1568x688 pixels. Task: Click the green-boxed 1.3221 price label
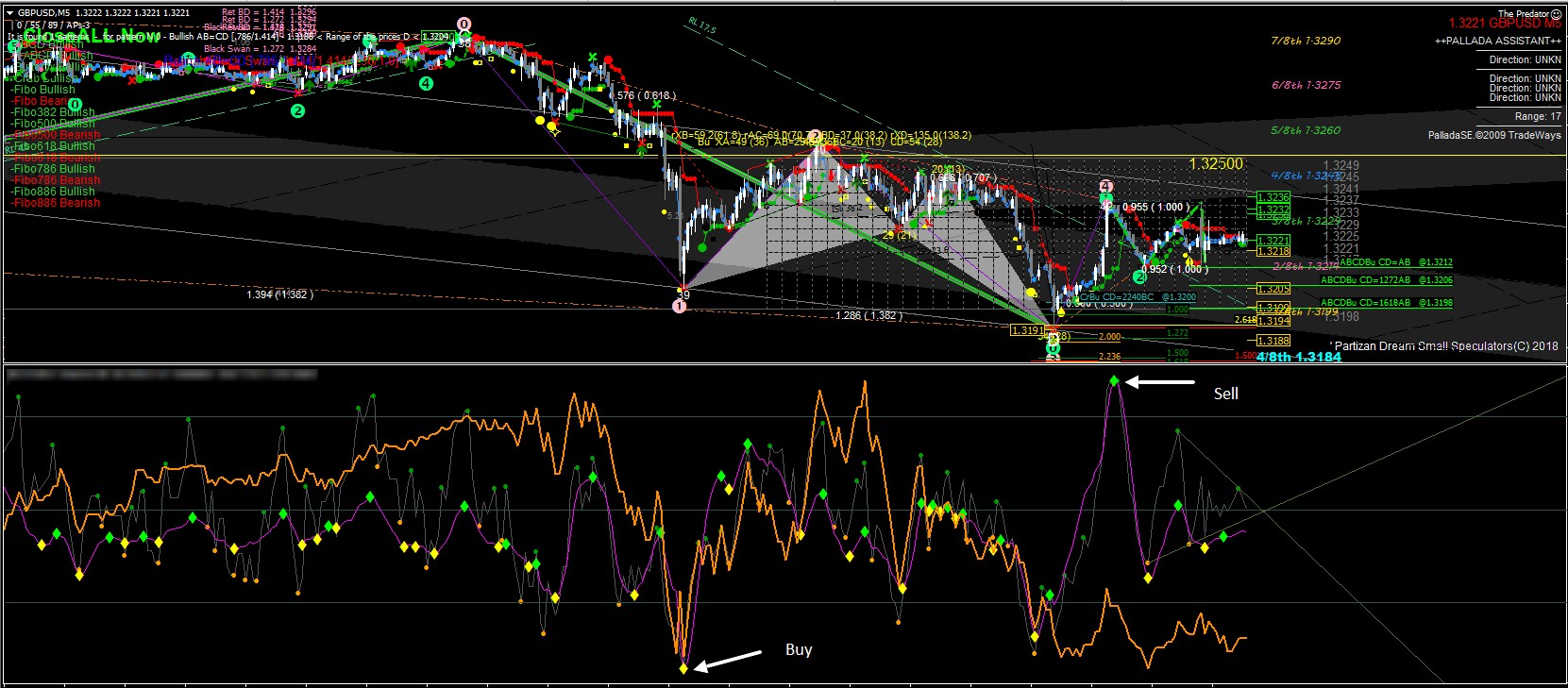pyautogui.click(x=1273, y=242)
